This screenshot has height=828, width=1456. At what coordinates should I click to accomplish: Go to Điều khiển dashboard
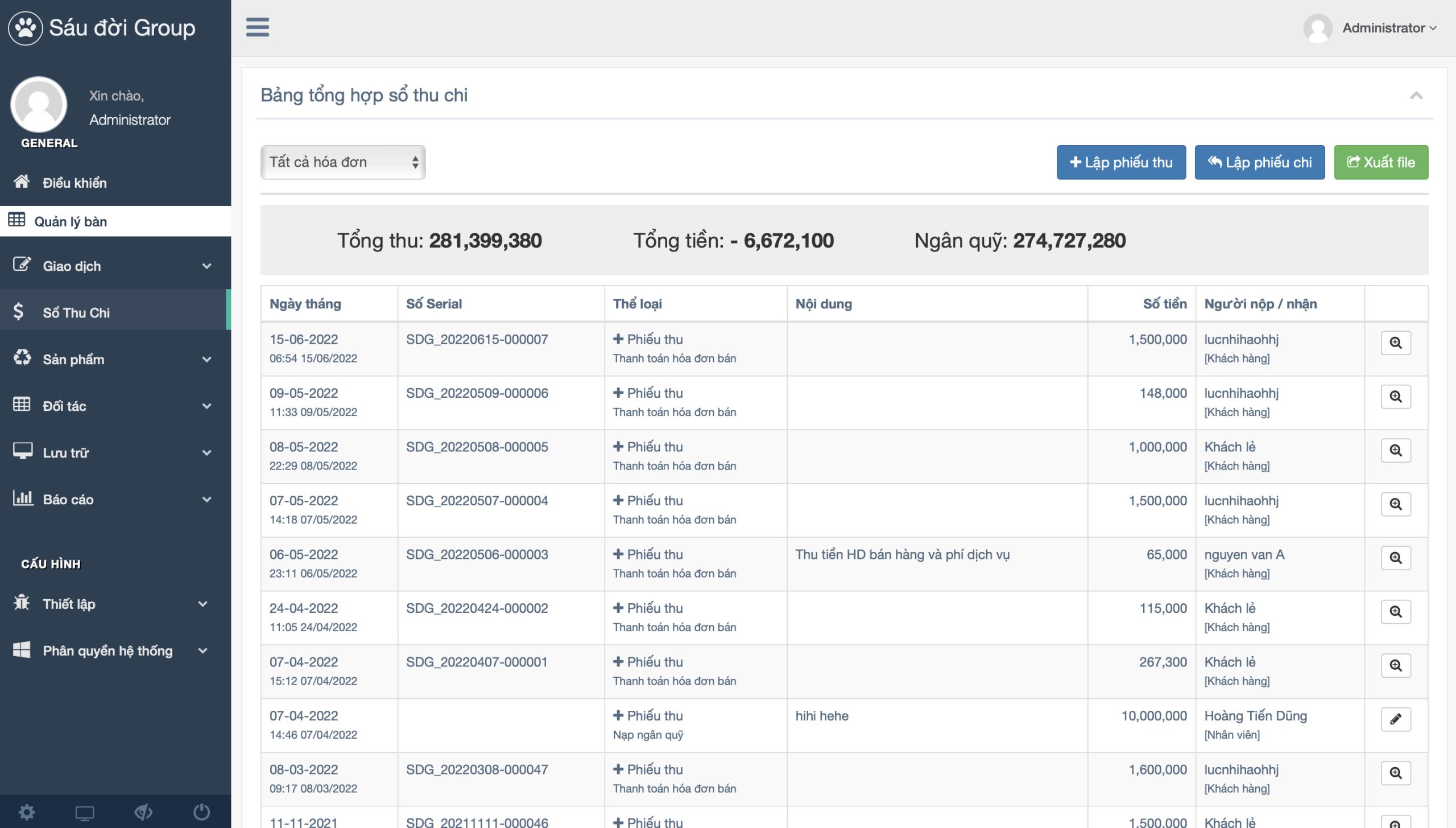click(75, 183)
